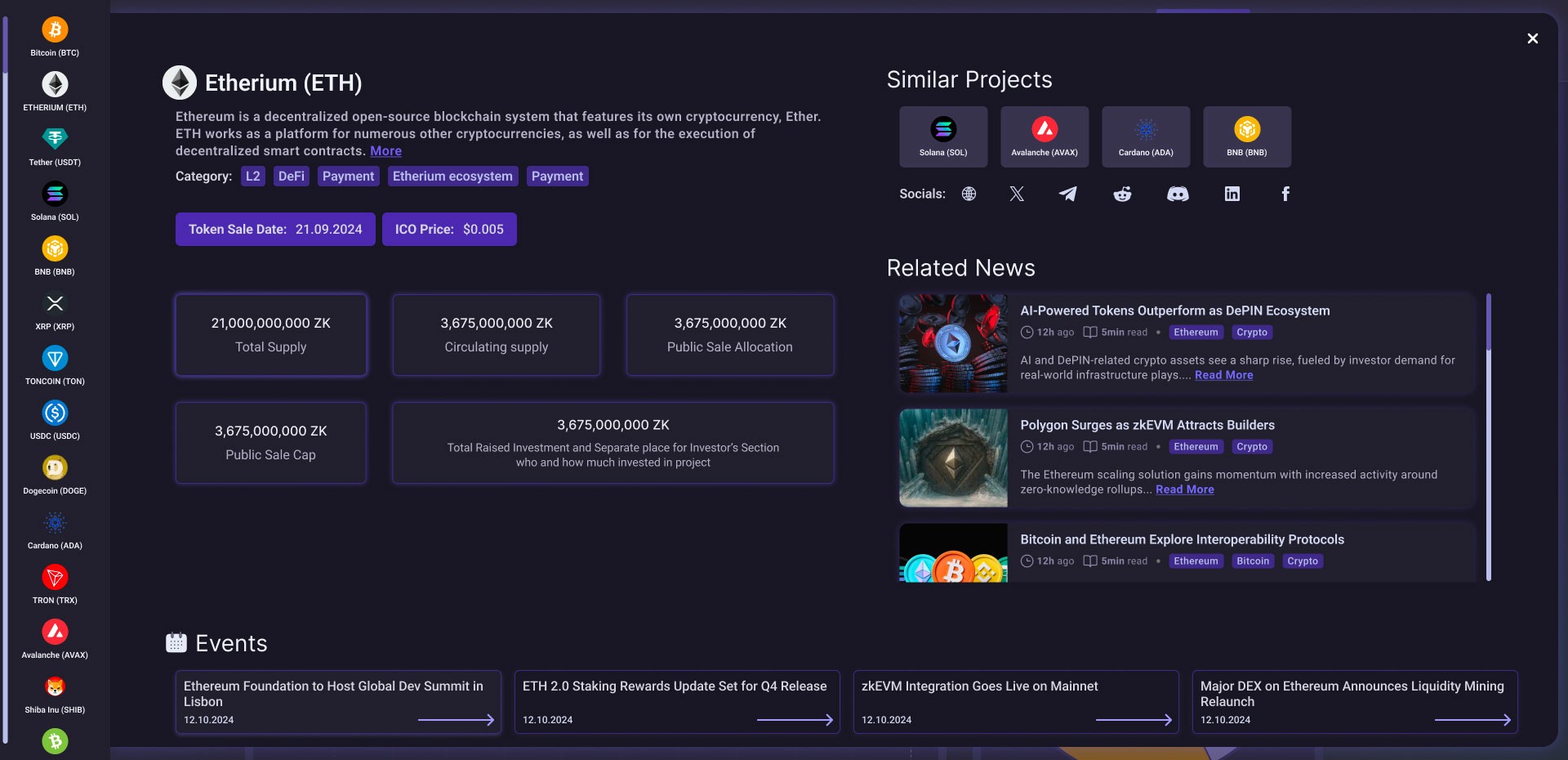This screenshot has height=760, width=1568.
Task: Open the Reddit social link
Action: pos(1123,194)
